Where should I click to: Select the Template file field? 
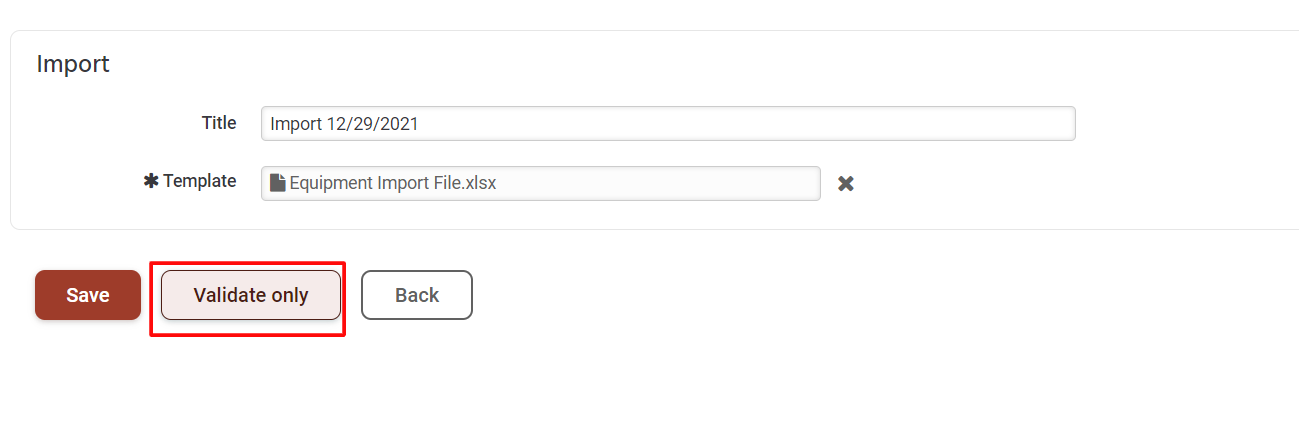[541, 183]
